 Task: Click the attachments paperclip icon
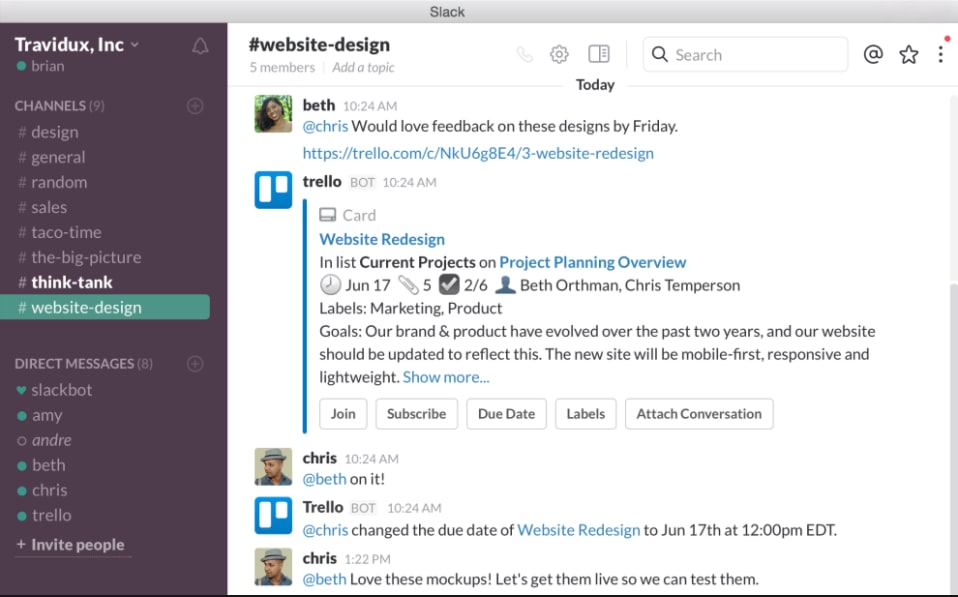[x=408, y=285]
